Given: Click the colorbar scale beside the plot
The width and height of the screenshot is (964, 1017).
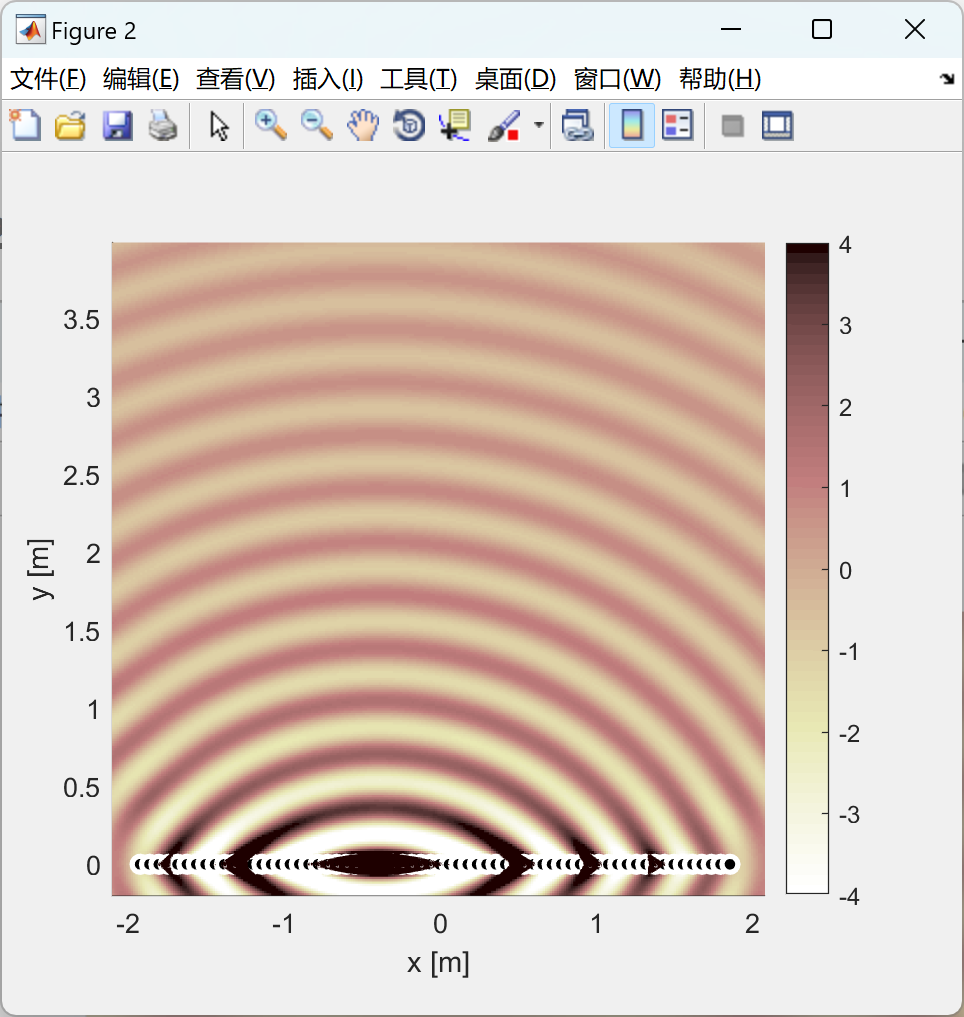Looking at the screenshot, I should point(807,568).
